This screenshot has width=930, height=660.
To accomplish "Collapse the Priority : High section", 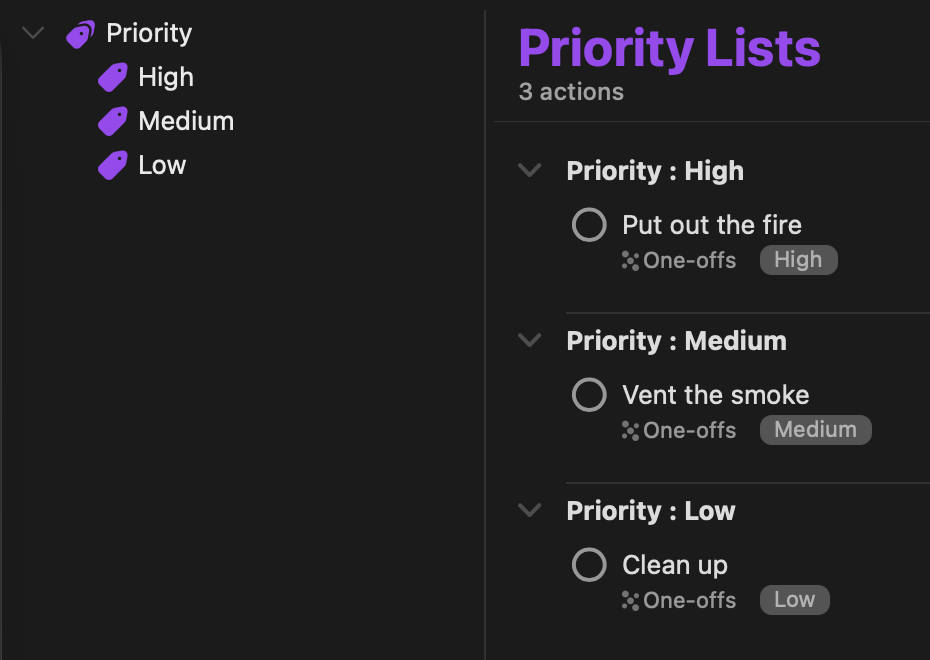I will pyautogui.click(x=529, y=171).
